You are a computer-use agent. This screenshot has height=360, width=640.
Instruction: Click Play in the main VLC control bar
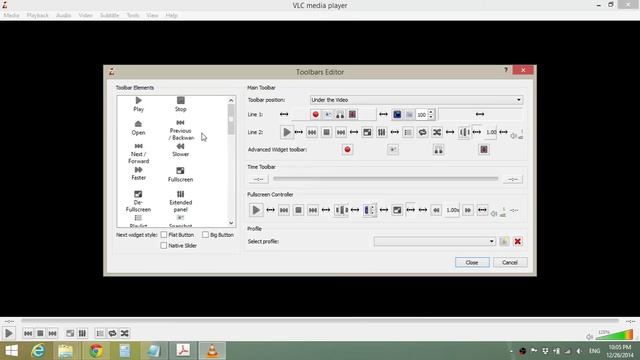(9, 333)
